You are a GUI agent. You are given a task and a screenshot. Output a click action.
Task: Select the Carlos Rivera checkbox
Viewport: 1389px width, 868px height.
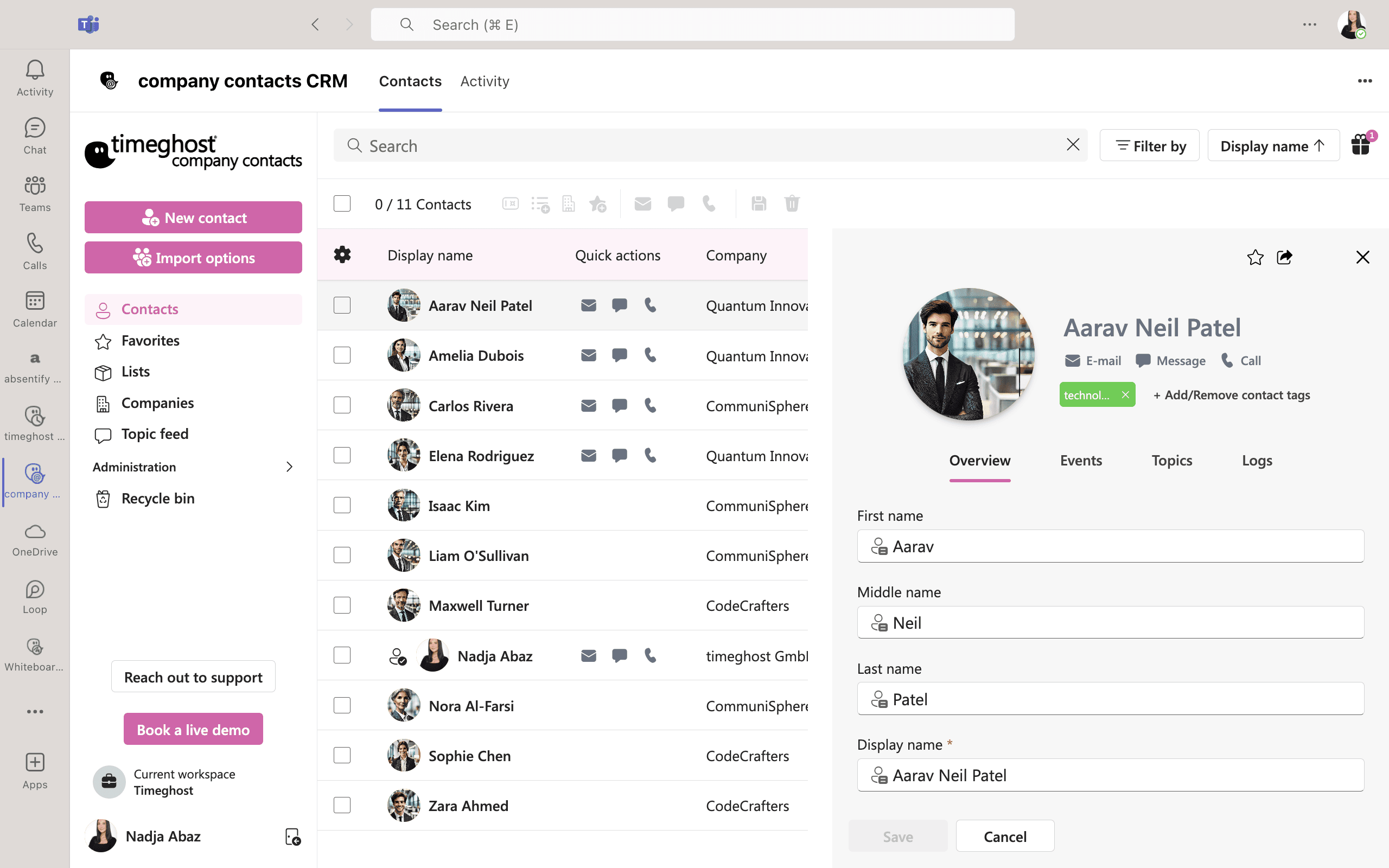pyautogui.click(x=342, y=405)
